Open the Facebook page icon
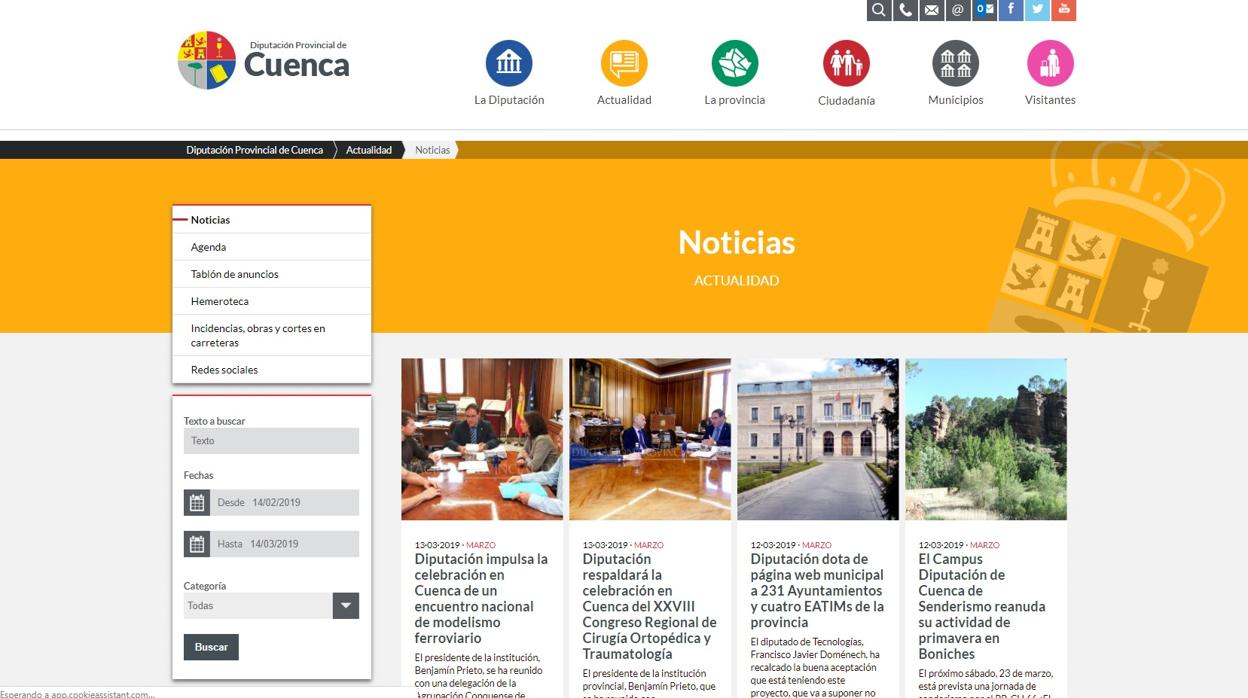 (x=1011, y=10)
